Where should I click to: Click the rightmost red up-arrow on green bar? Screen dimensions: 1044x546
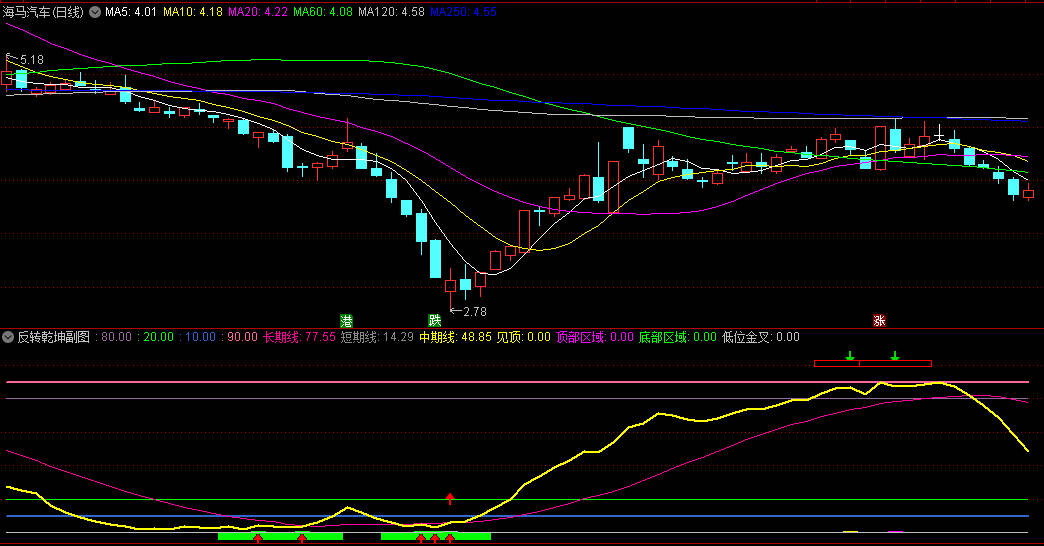click(x=450, y=539)
